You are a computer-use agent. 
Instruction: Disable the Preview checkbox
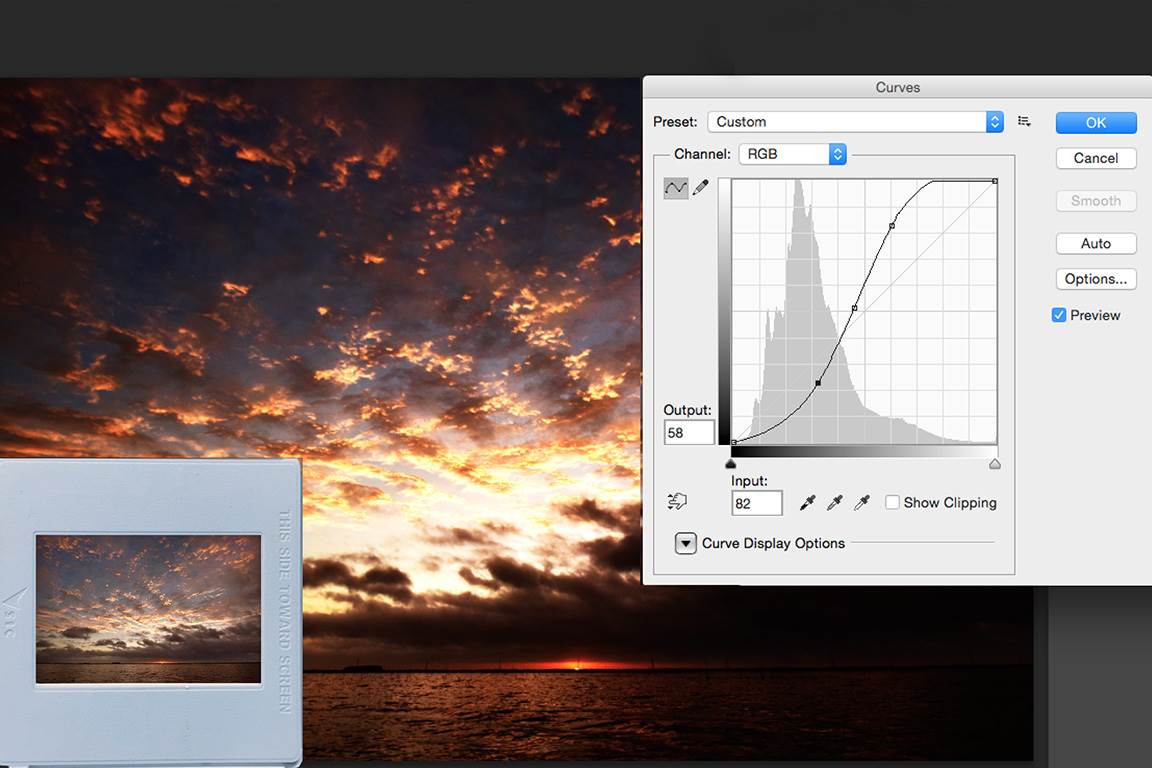point(1059,315)
